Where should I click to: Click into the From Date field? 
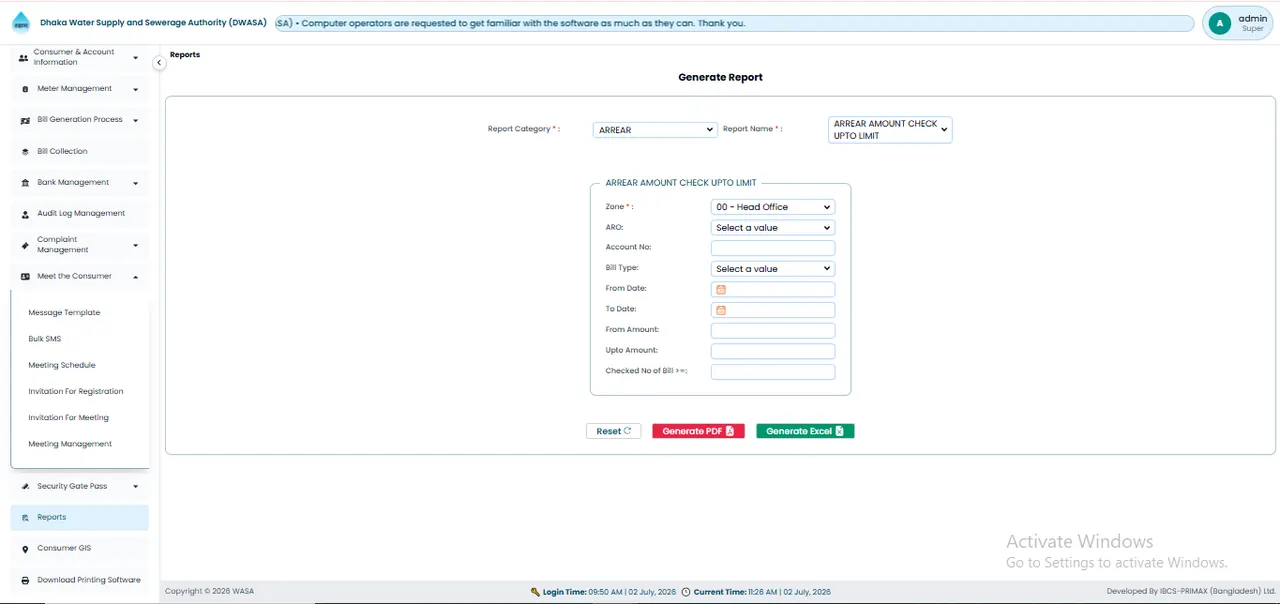tap(772, 290)
